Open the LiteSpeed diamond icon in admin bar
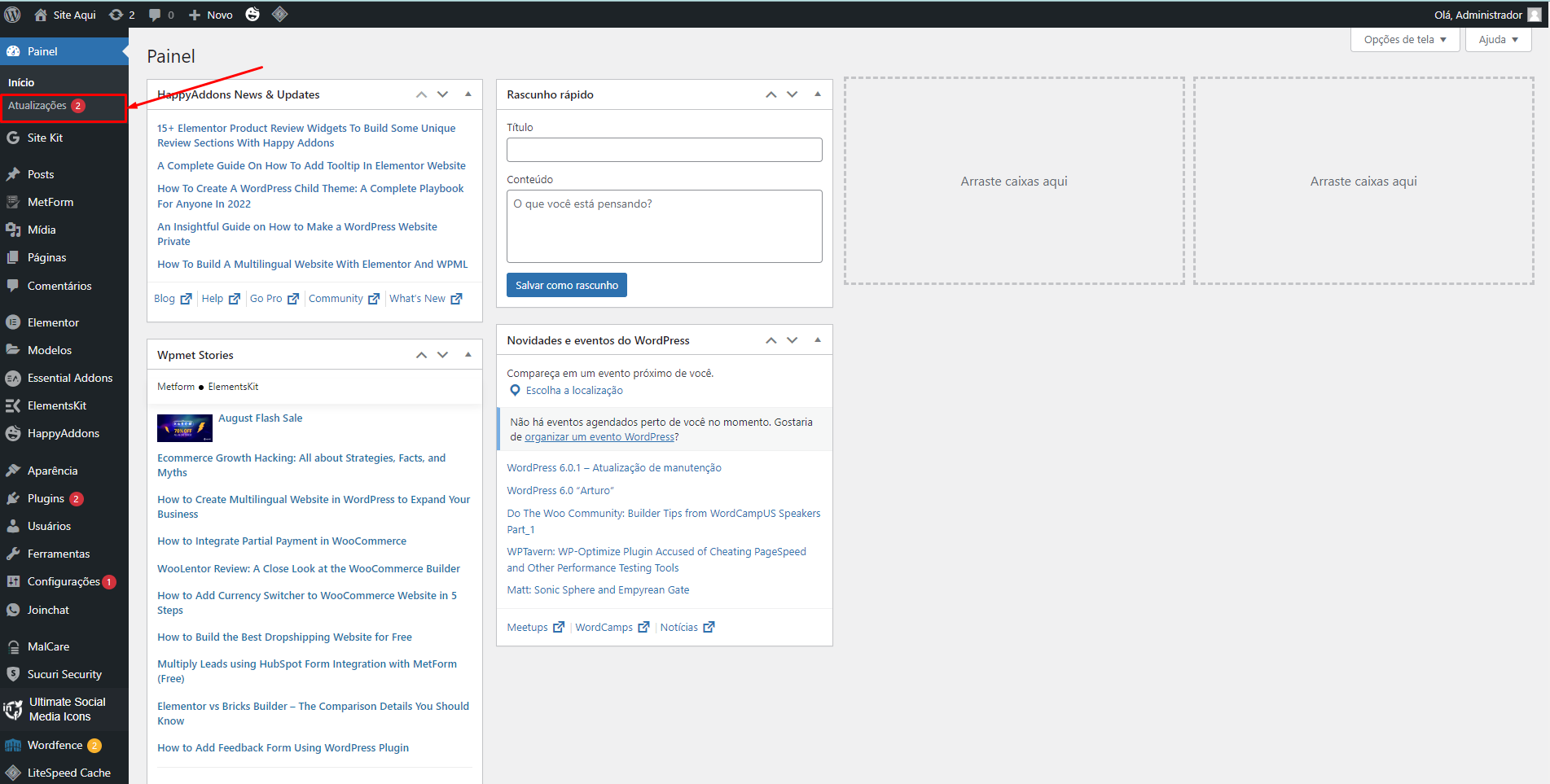 point(279,15)
